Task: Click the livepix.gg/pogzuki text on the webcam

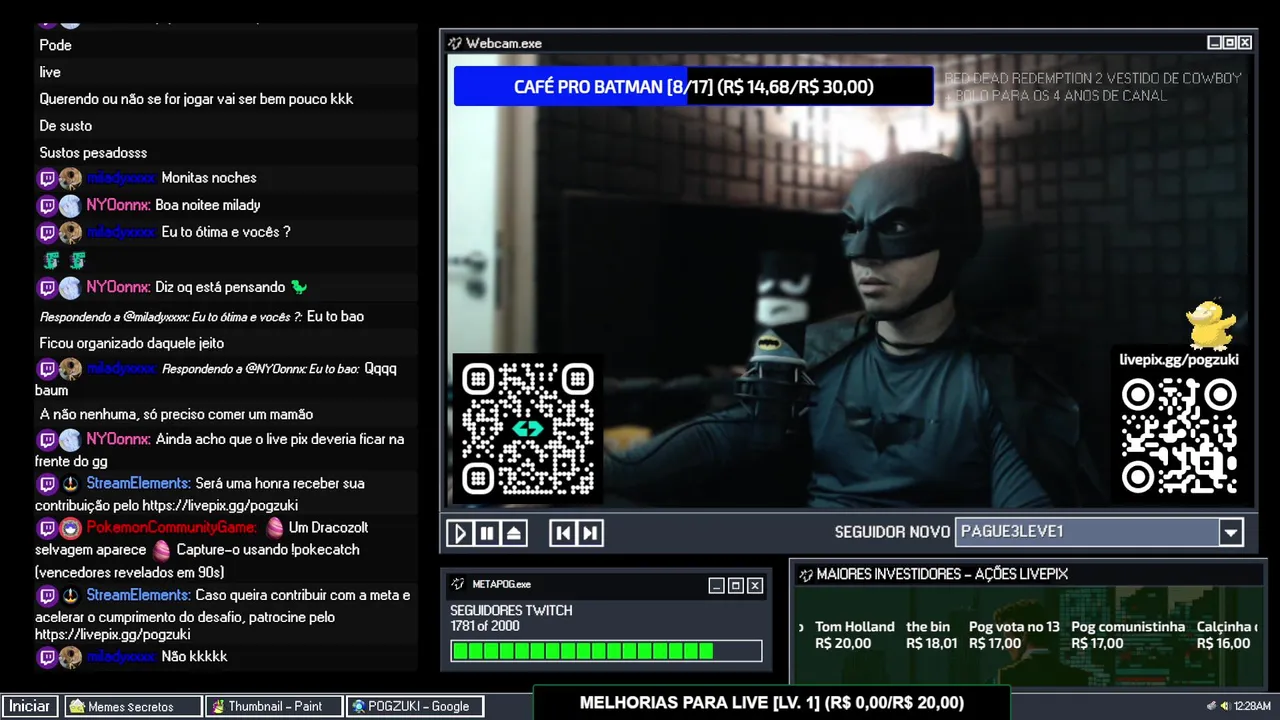Action: 1179,359
